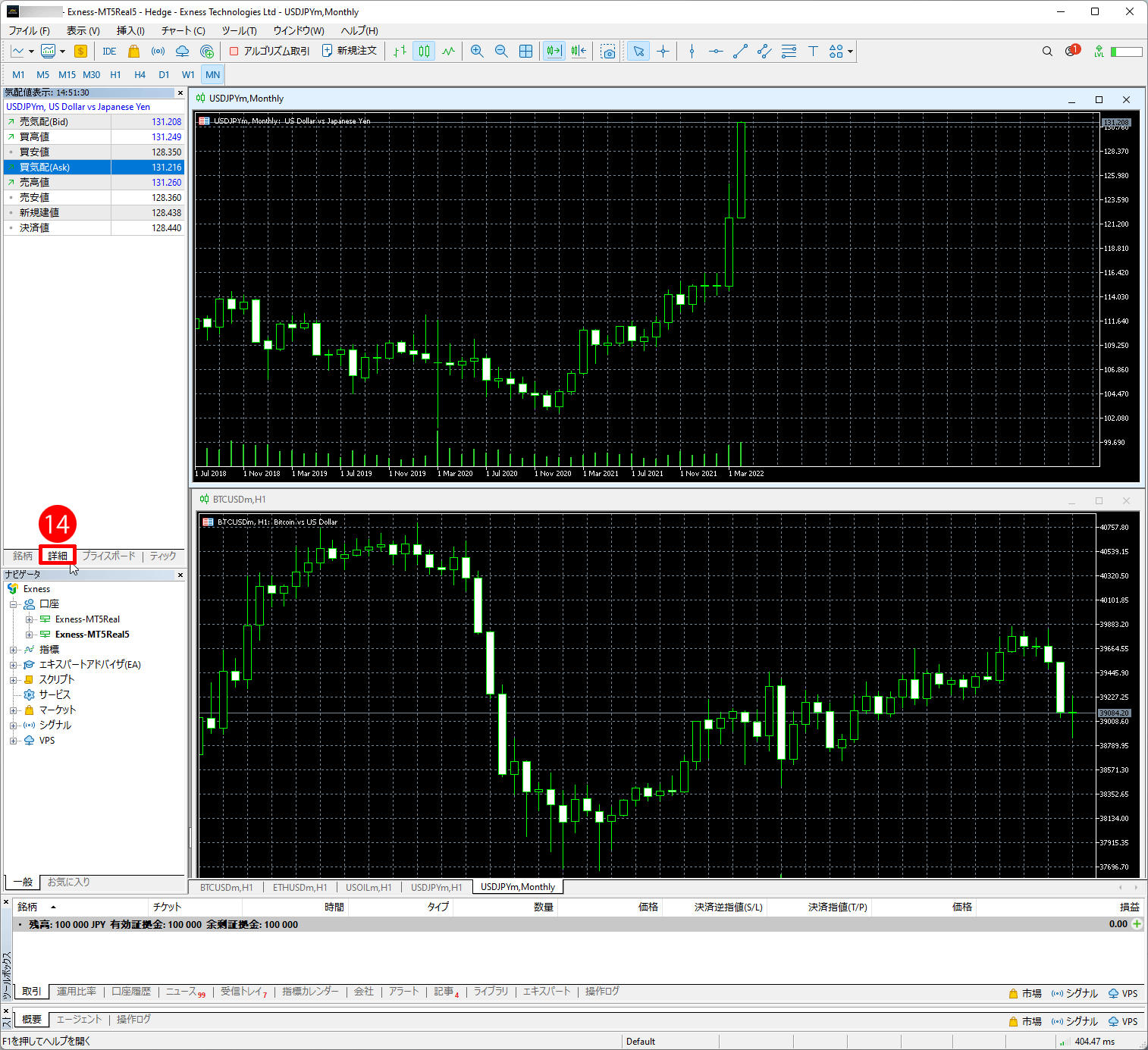Open the Signals icon in the top toolbar
The image size is (1148, 1050).
[x=158, y=52]
